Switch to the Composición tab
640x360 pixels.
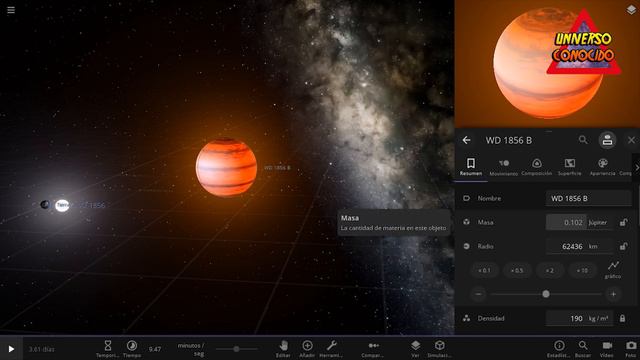pos(537,167)
